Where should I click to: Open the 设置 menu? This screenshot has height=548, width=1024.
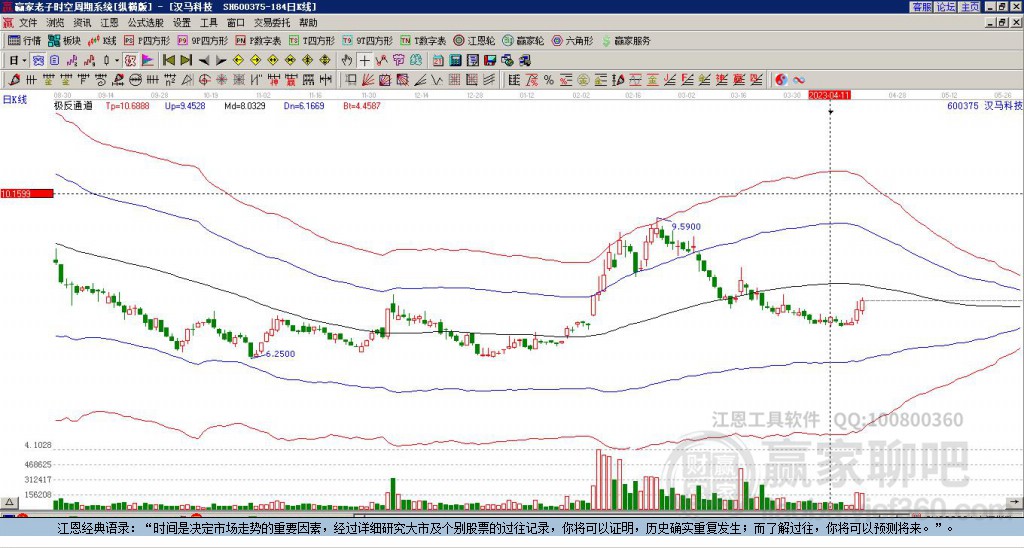pyautogui.click(x=182, y=23)
